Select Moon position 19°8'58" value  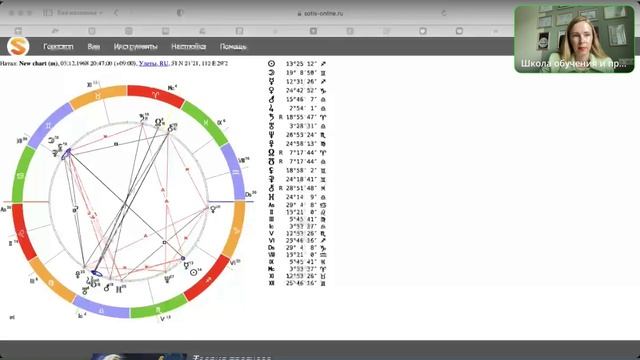click(x=301, y=73)
